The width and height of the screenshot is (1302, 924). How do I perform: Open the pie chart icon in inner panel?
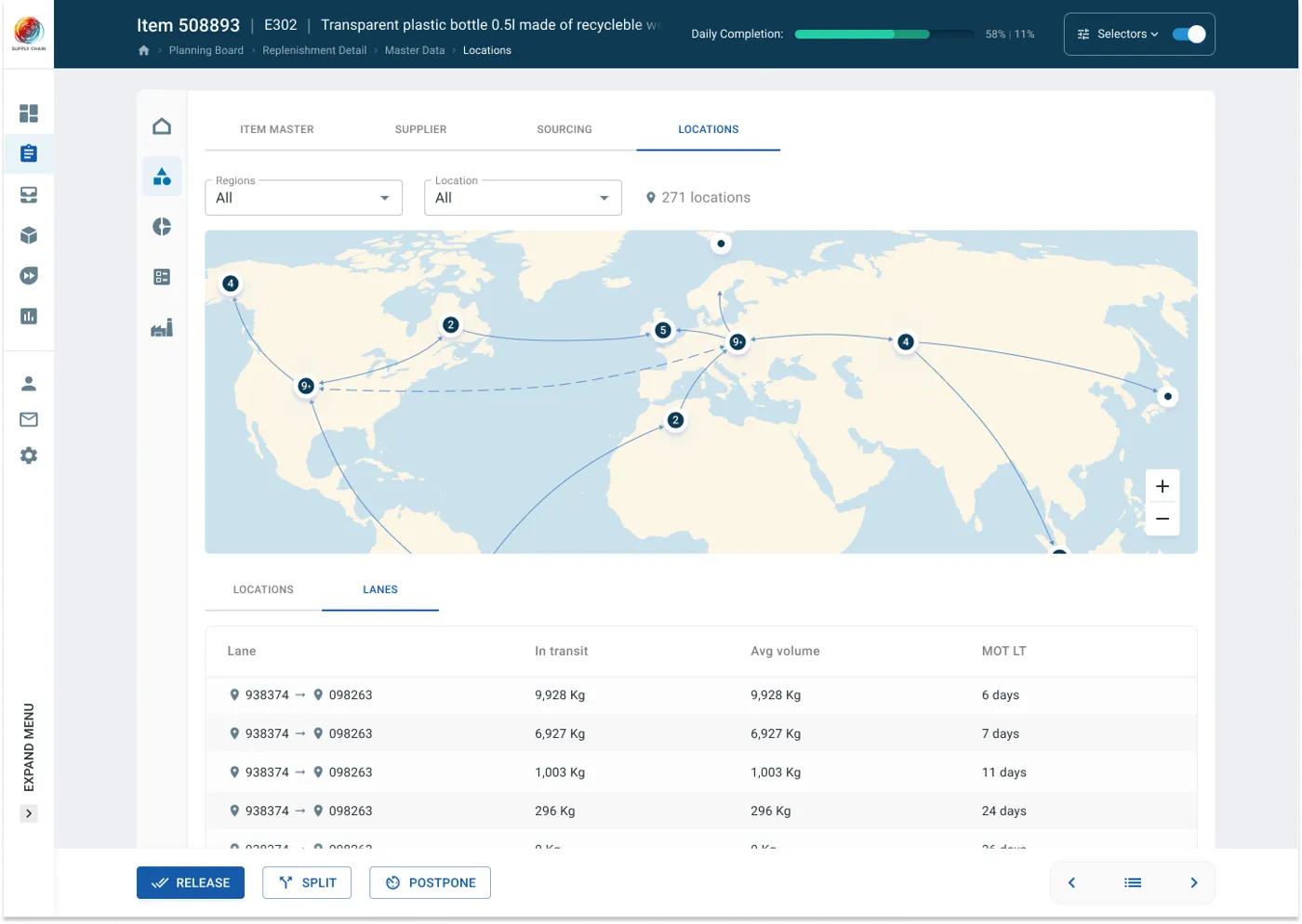[162, 227]
